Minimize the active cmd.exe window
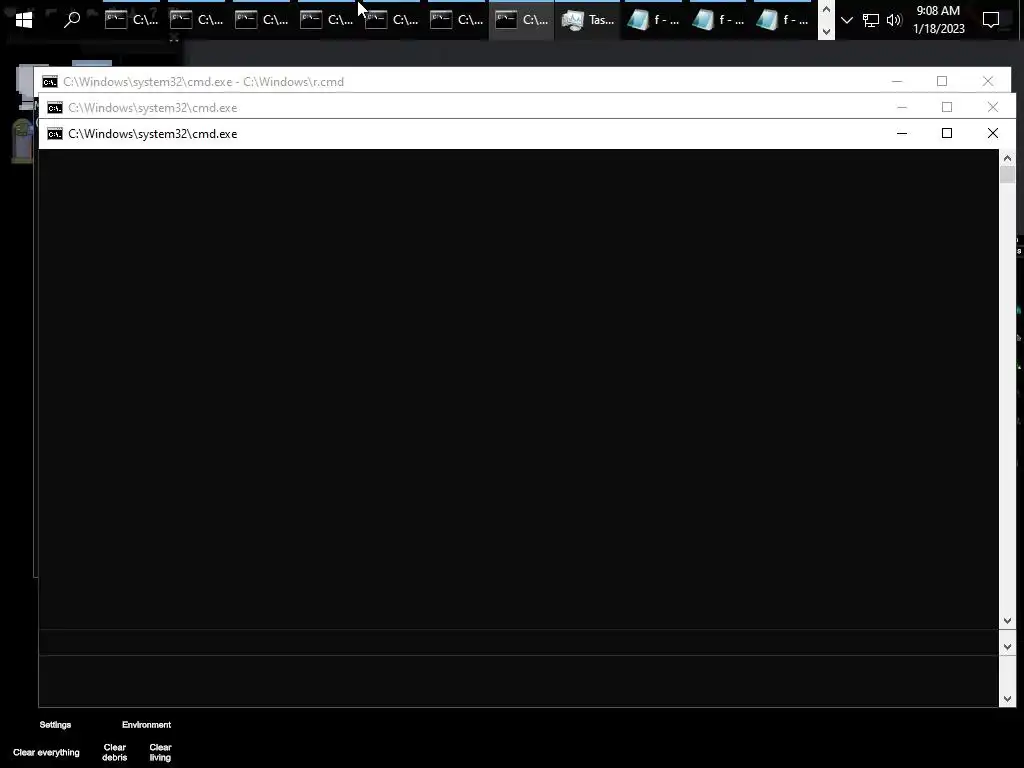 coord(902,133)
